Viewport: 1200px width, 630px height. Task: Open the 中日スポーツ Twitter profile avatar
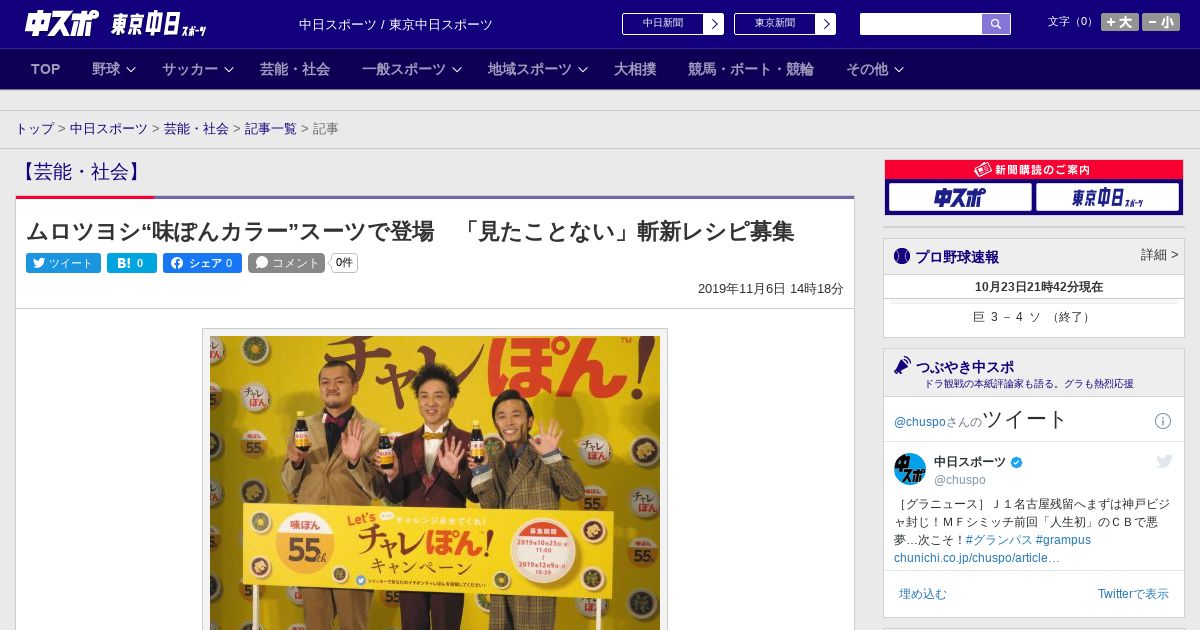pos(910,469)
